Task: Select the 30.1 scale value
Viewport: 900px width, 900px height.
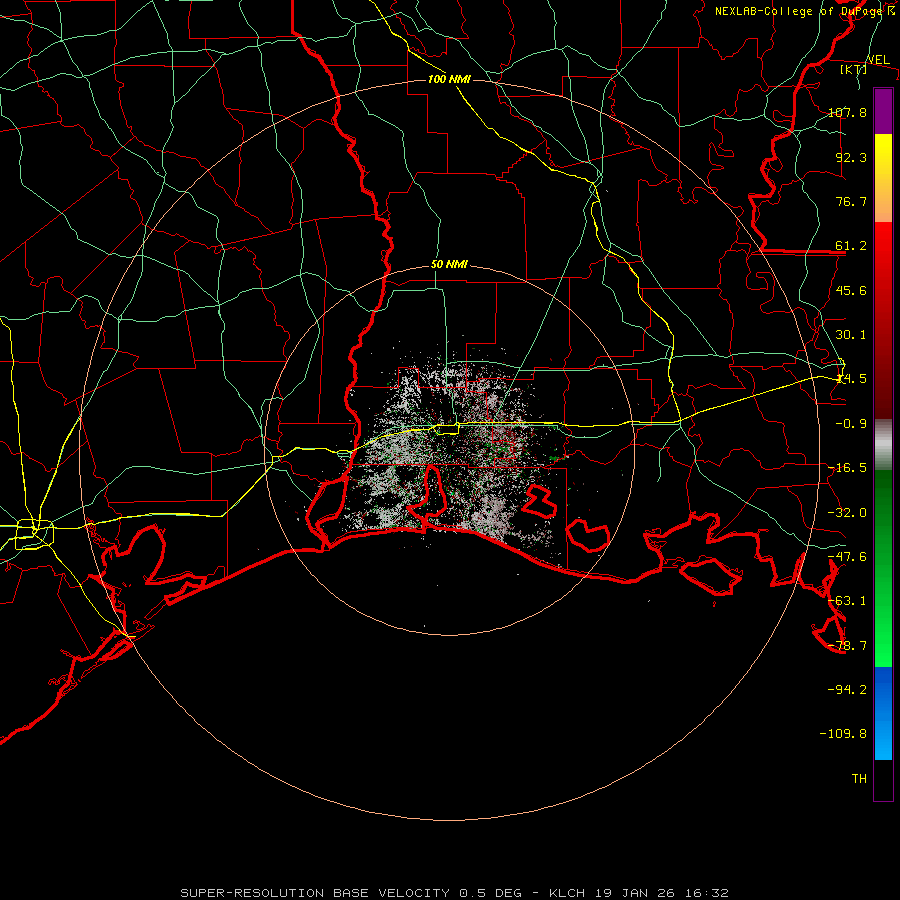Action: coord(851,334)
